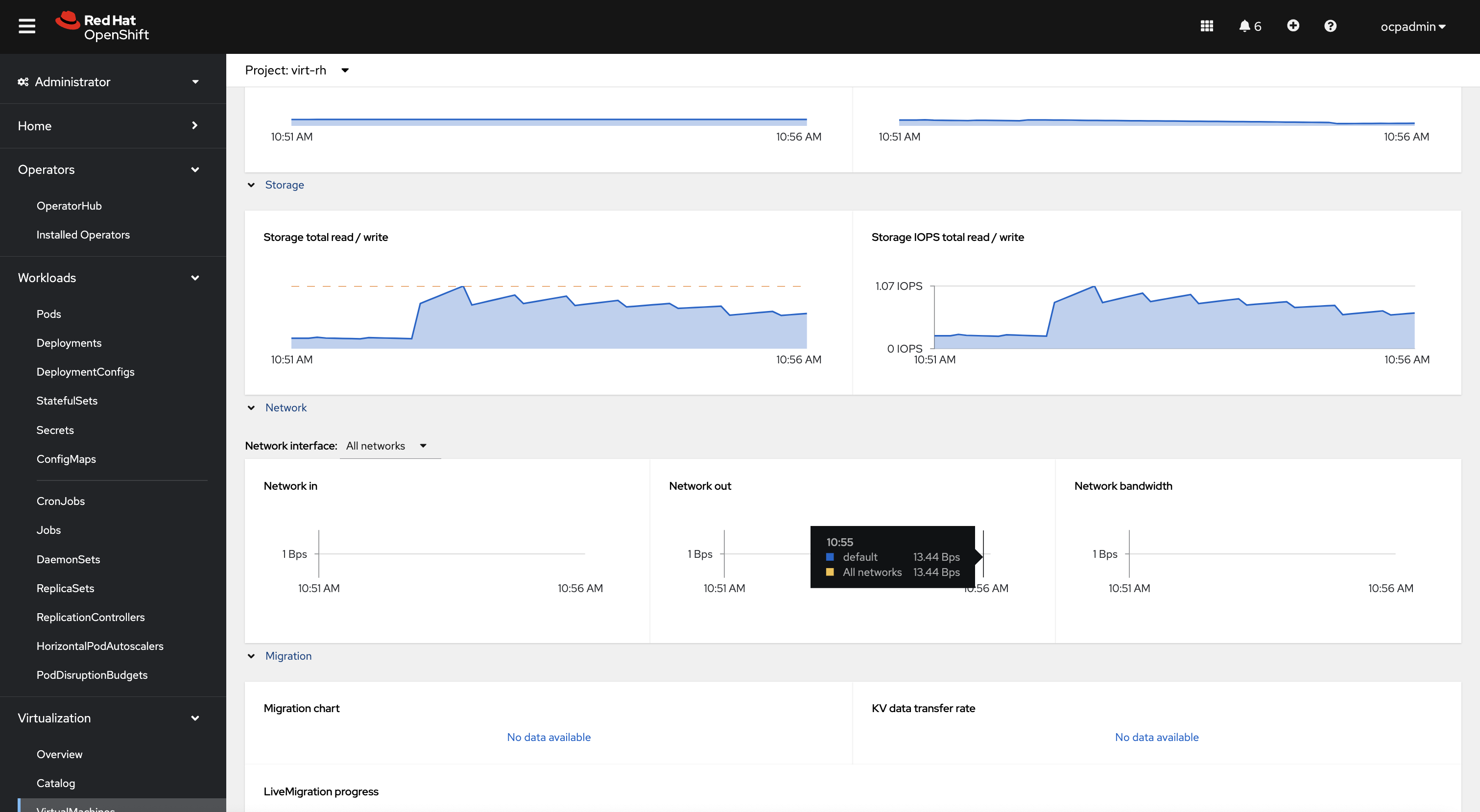1480x812 pixels.
Task: Click the Administrator perspective gear icon
Action: point(23,82)
